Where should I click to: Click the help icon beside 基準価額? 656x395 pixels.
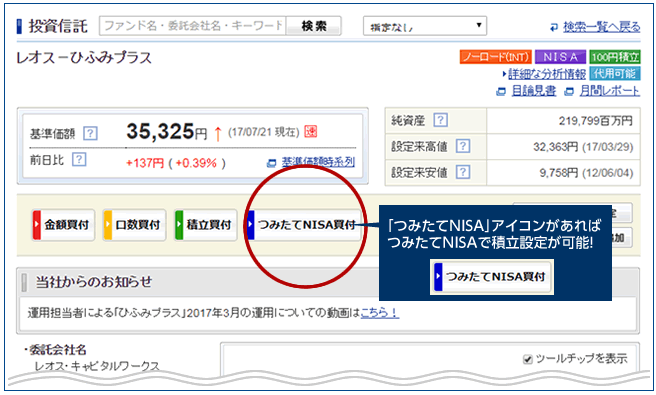tap(90, 133)
